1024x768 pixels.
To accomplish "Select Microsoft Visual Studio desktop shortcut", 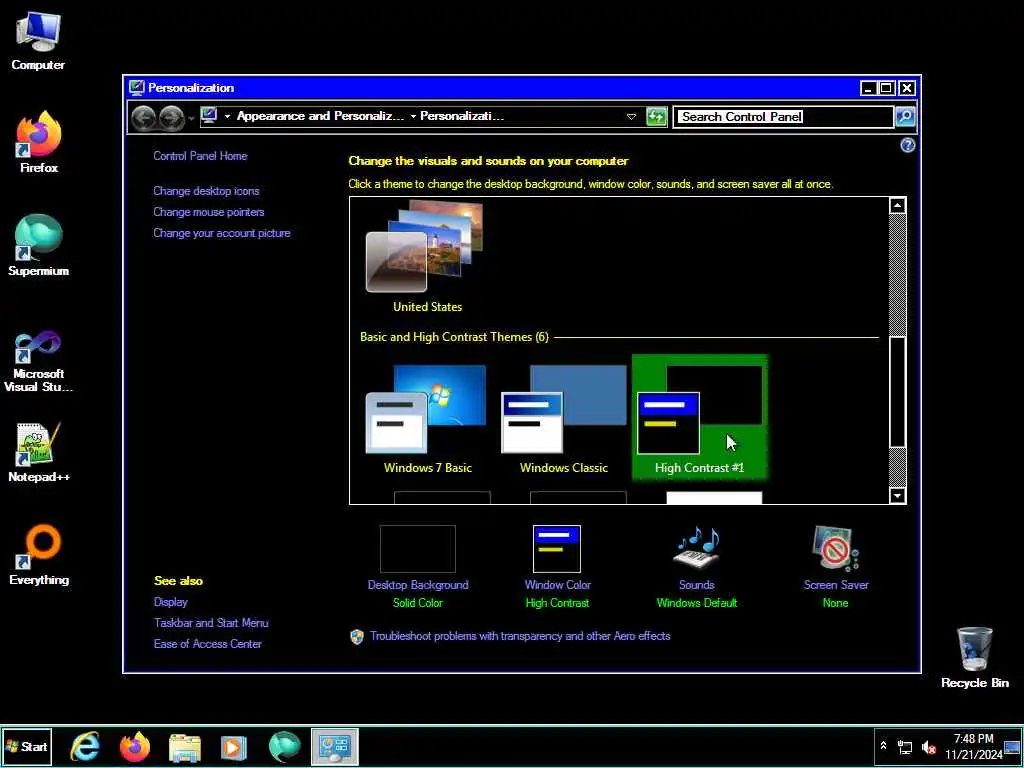I will [38, 360].
